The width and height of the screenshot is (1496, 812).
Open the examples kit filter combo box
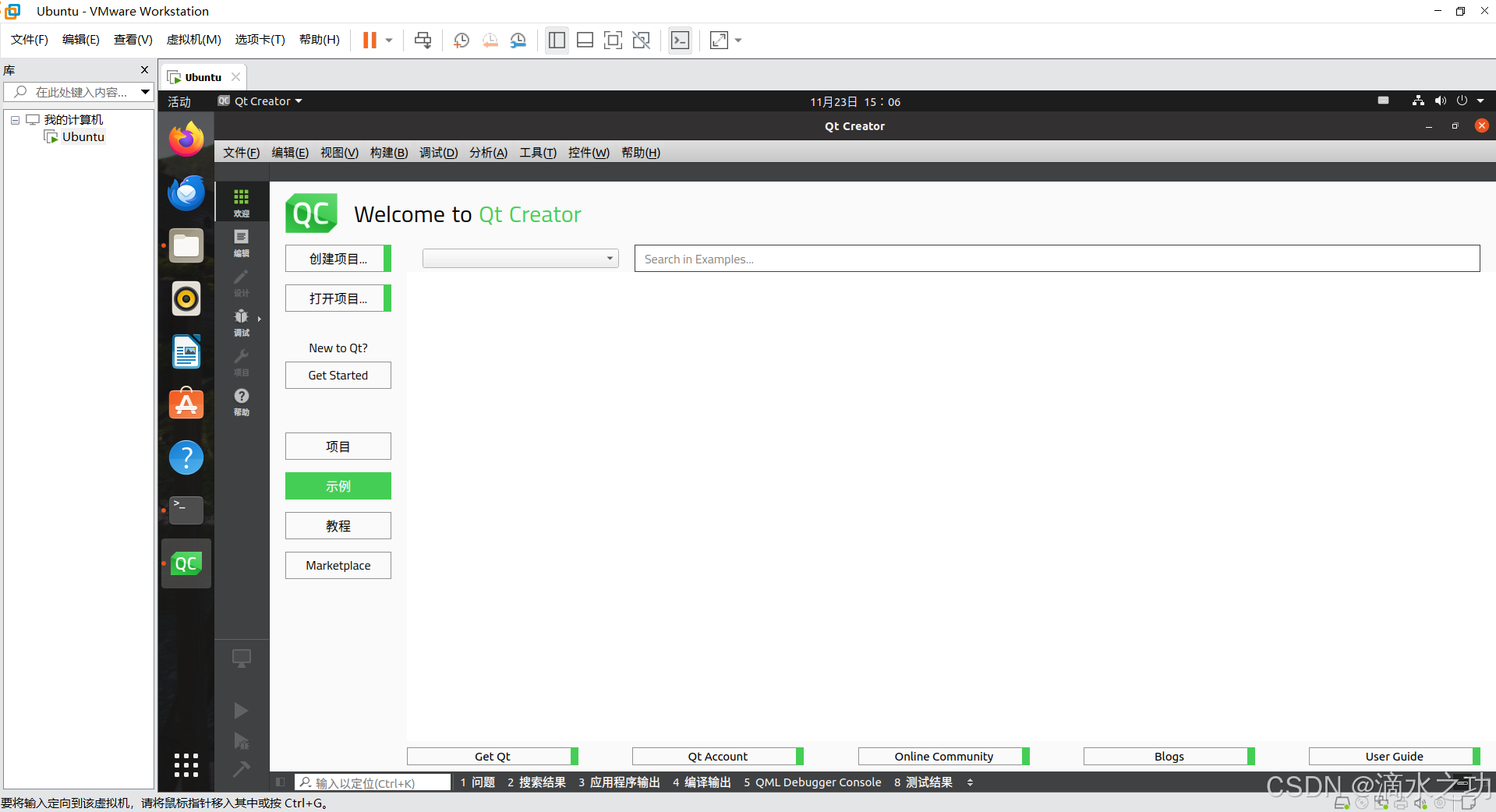pos(520,259)
